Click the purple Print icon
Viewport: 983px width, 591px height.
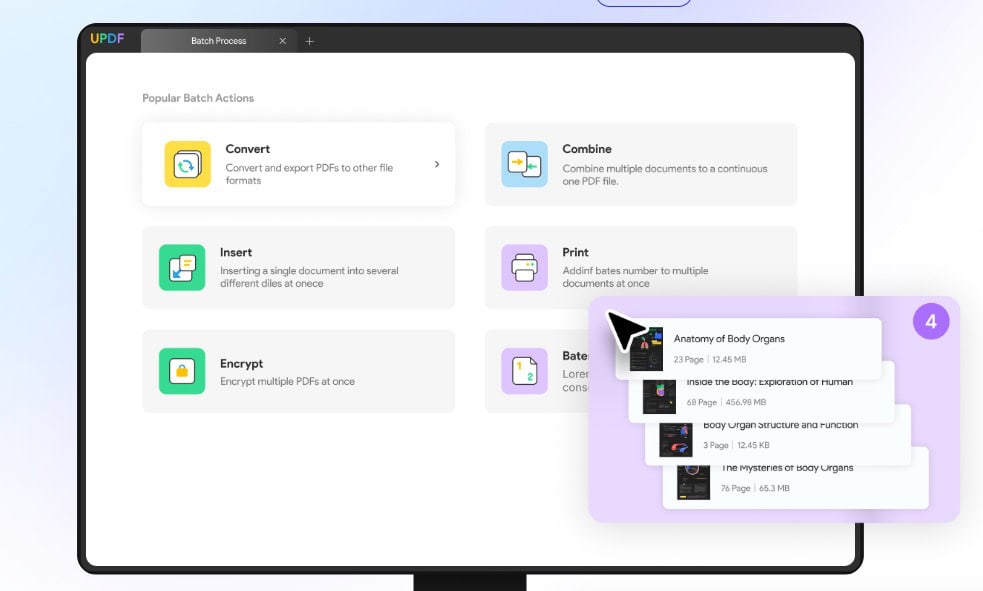524,267
